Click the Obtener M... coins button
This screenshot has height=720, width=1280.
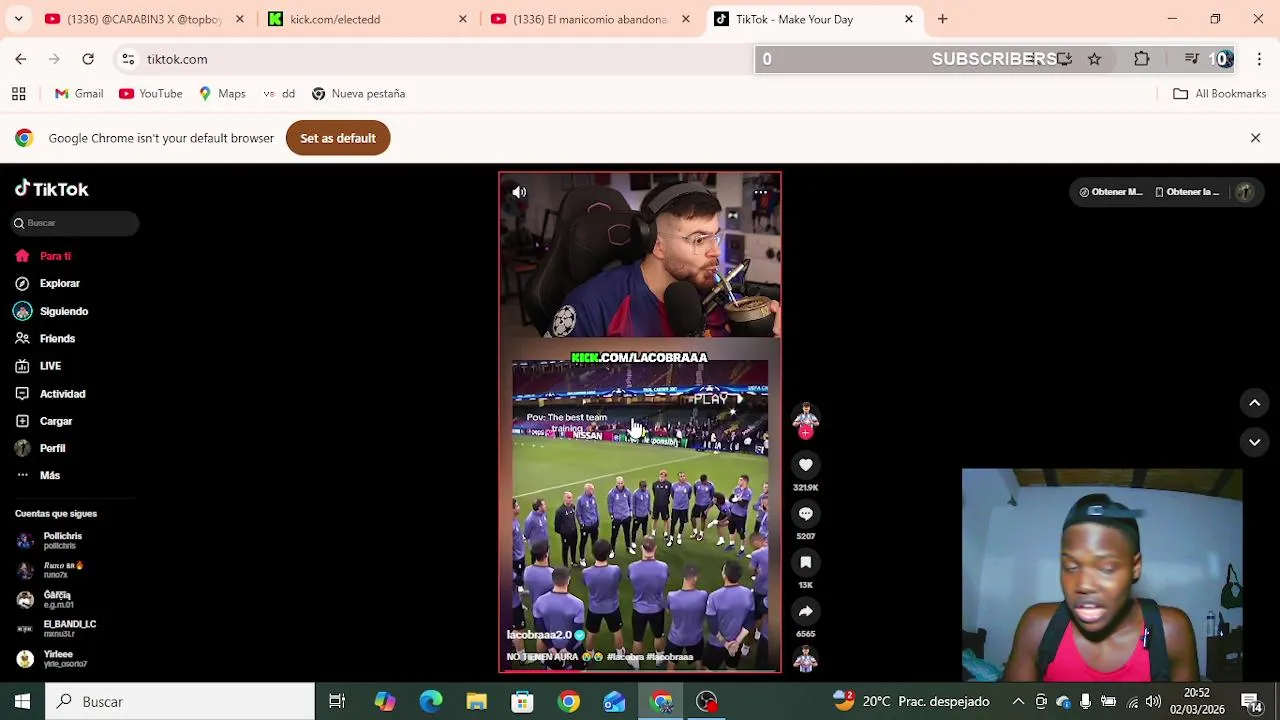pos(1110,192)
